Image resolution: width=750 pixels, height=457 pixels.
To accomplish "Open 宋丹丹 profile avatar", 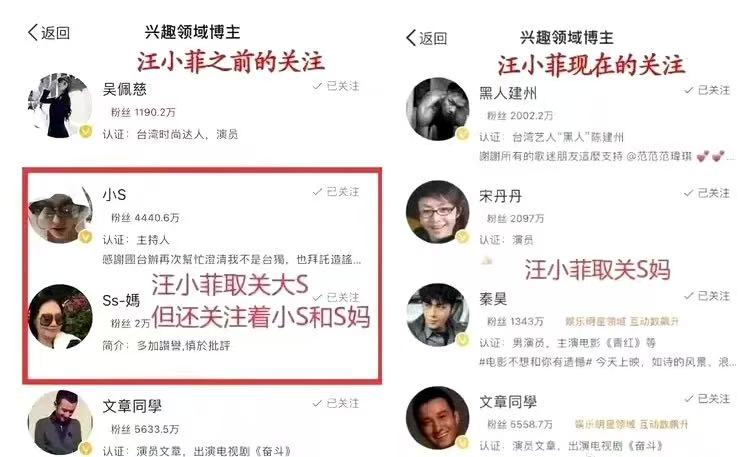I will (x=438, y=212).
